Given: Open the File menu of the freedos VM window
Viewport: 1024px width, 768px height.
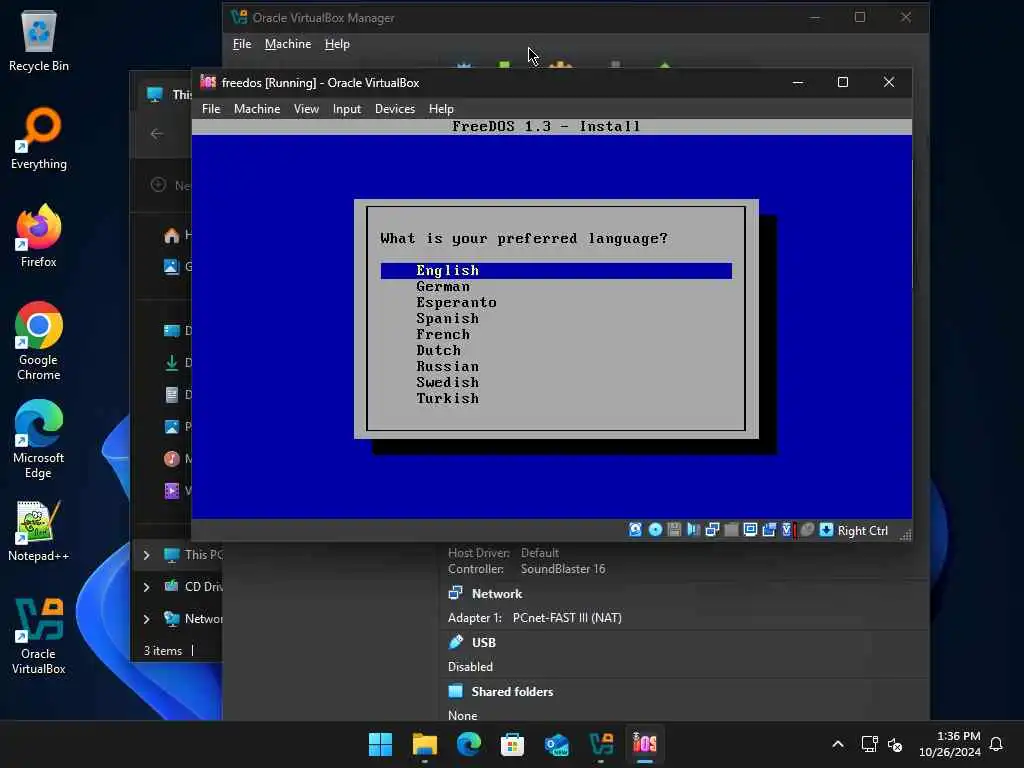Looking at the screenshot, I should point(211,109).
